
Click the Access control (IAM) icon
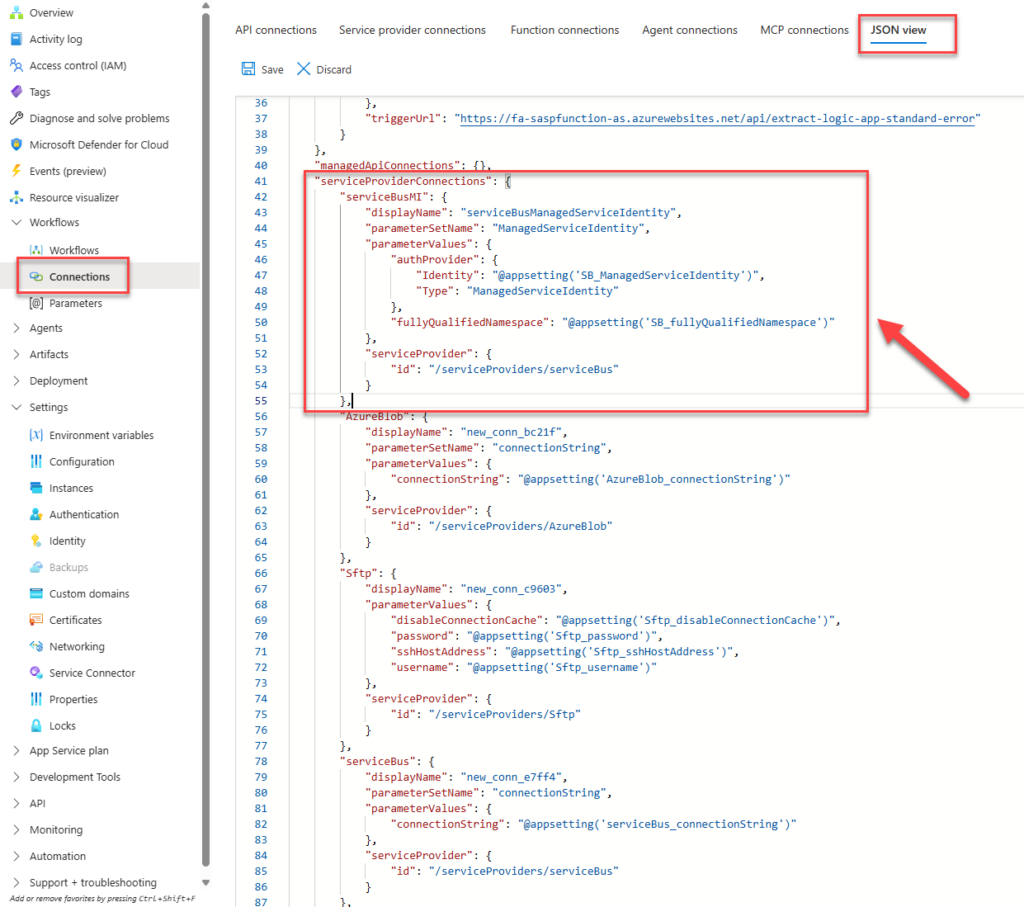pos(16,65)
